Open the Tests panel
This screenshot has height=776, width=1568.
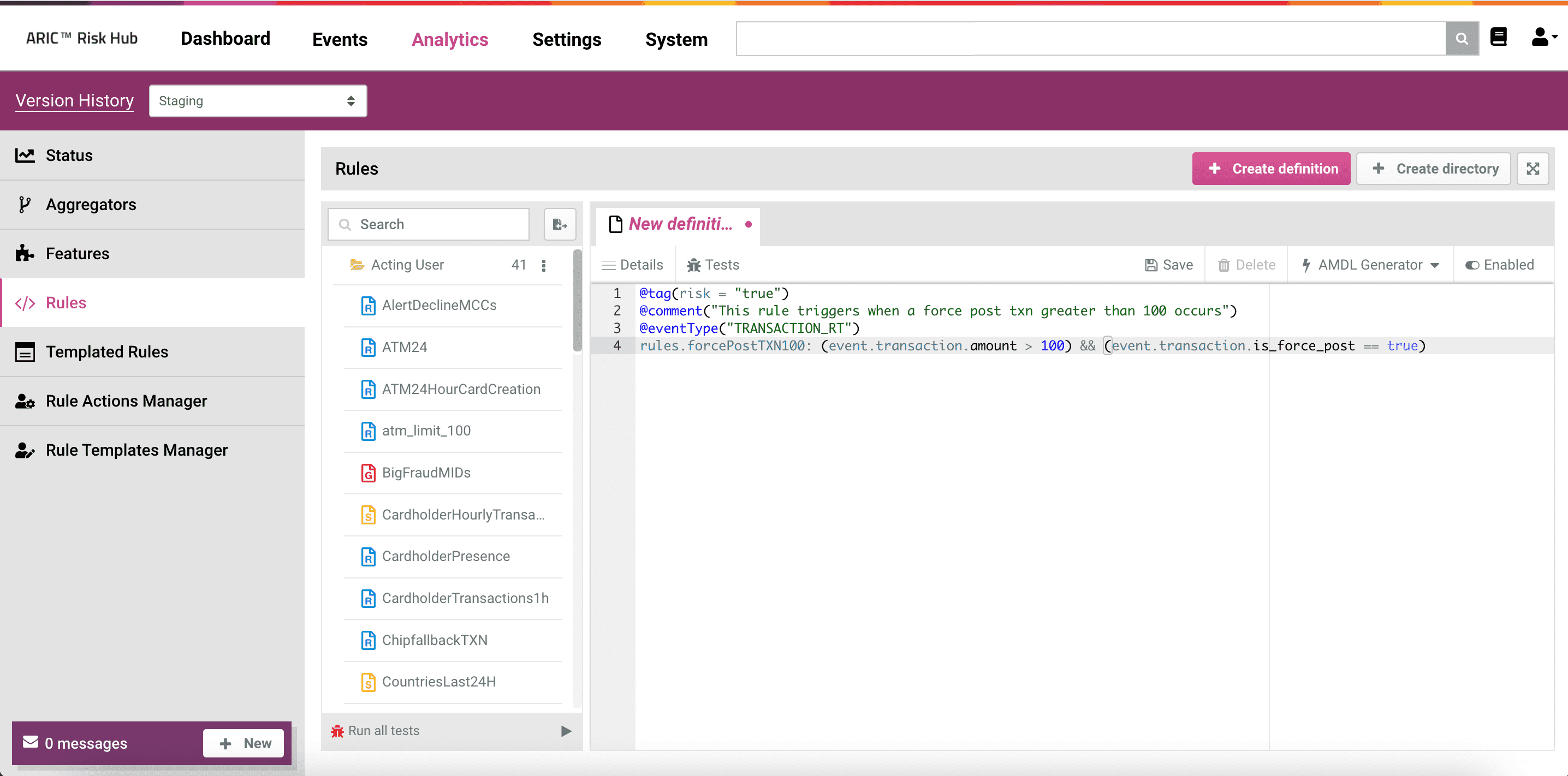pos(713,265)
